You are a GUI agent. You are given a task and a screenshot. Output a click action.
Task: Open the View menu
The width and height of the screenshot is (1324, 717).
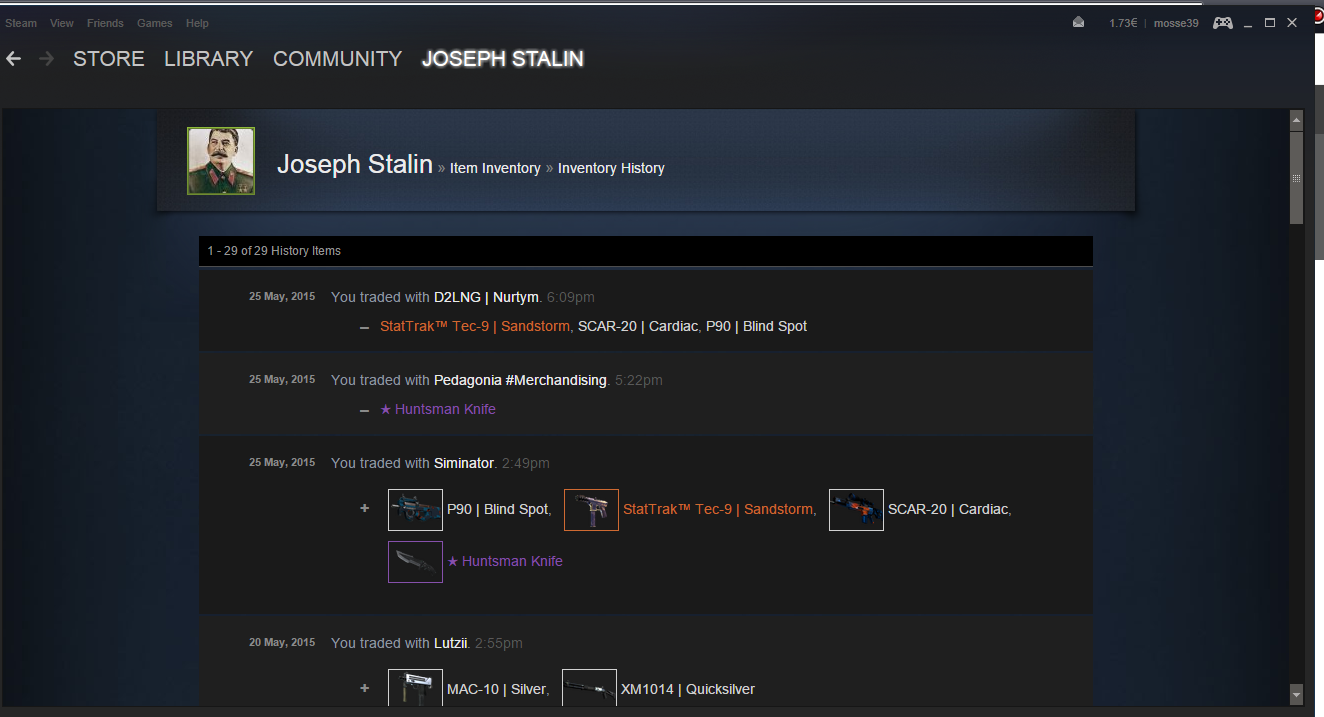[62, 23]
